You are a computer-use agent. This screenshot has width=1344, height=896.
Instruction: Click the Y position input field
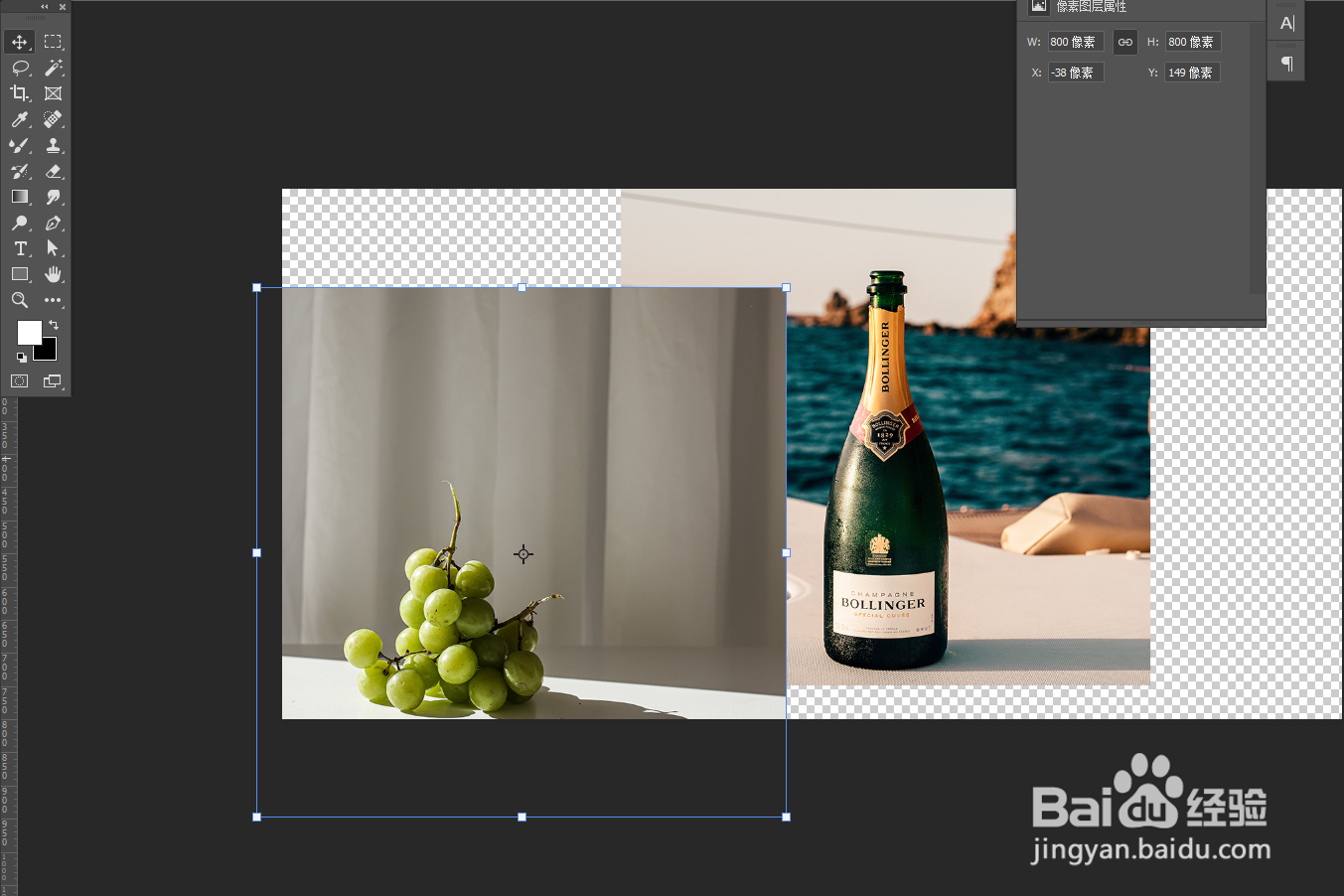point(1193,73)
